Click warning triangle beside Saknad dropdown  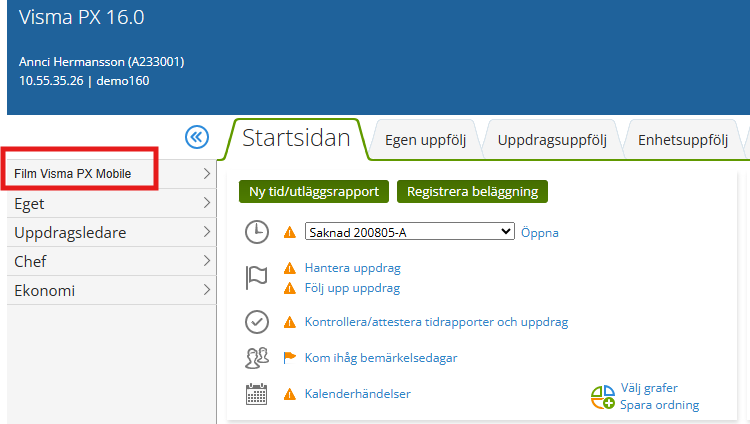290,233
